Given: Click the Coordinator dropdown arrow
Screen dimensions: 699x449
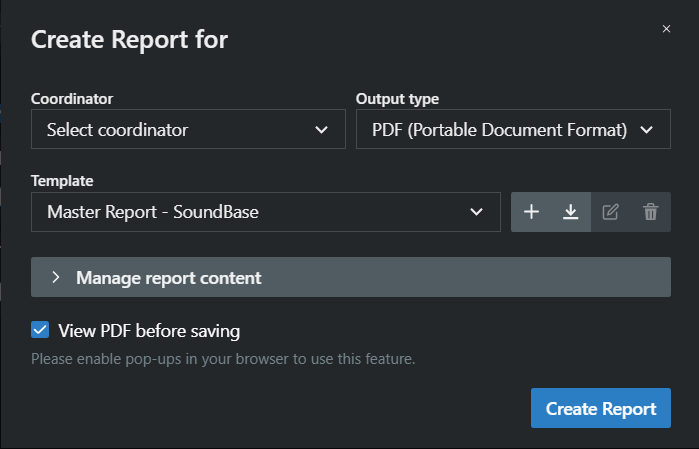Looking at the screenshot, I should pyautogui.click(x=321, y=130).
